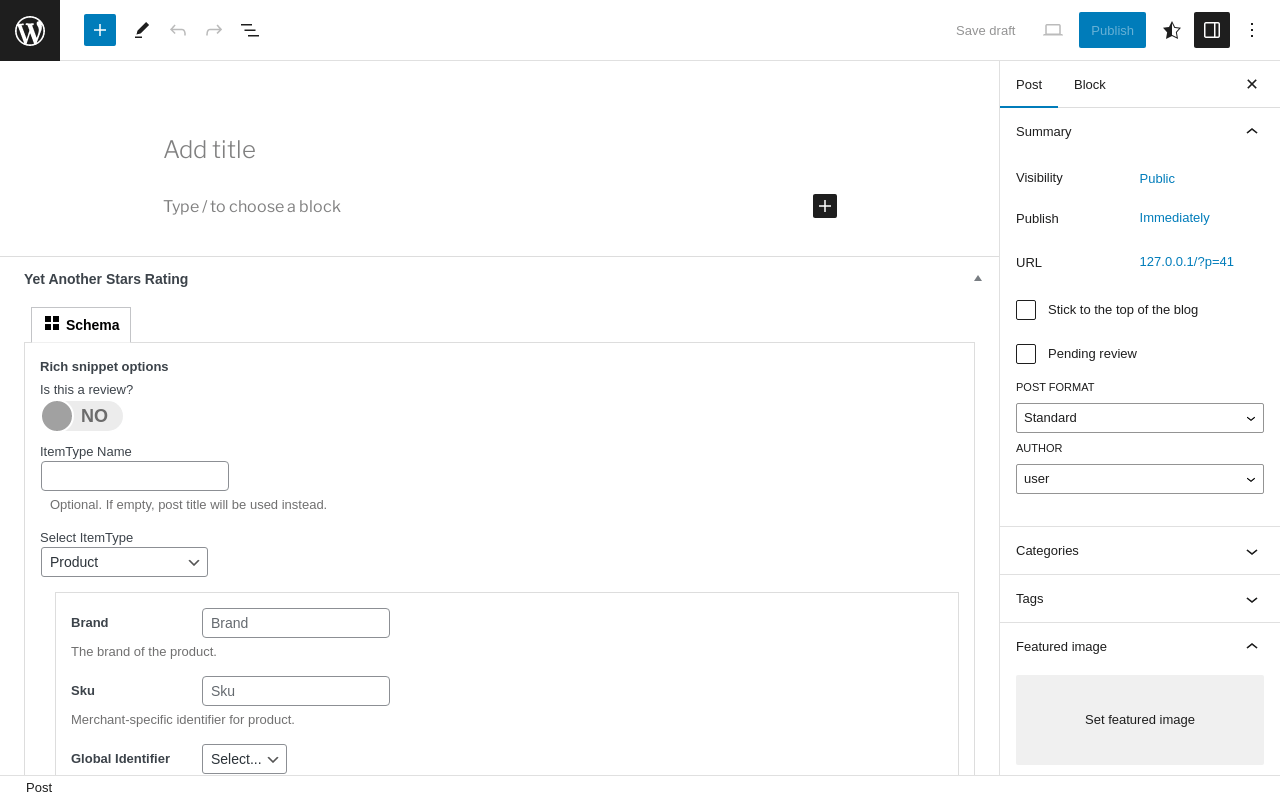Open the three-dot Options menu
Screen dimensions: 1280x800
(1252, 30)
